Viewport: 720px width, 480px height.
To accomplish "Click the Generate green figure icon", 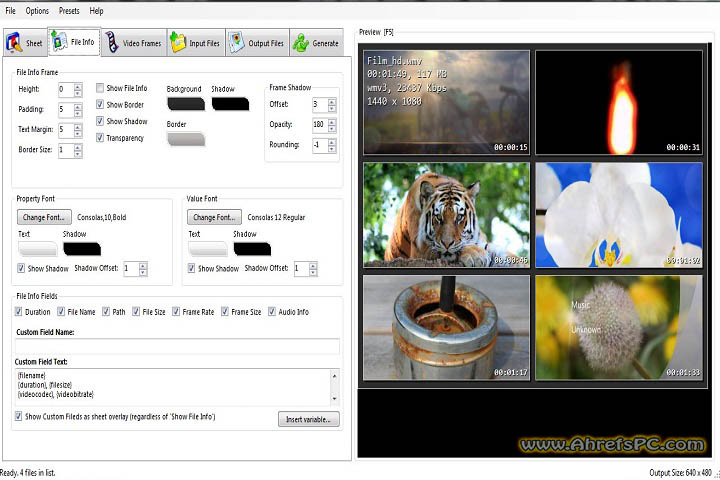I will (301, 43).
